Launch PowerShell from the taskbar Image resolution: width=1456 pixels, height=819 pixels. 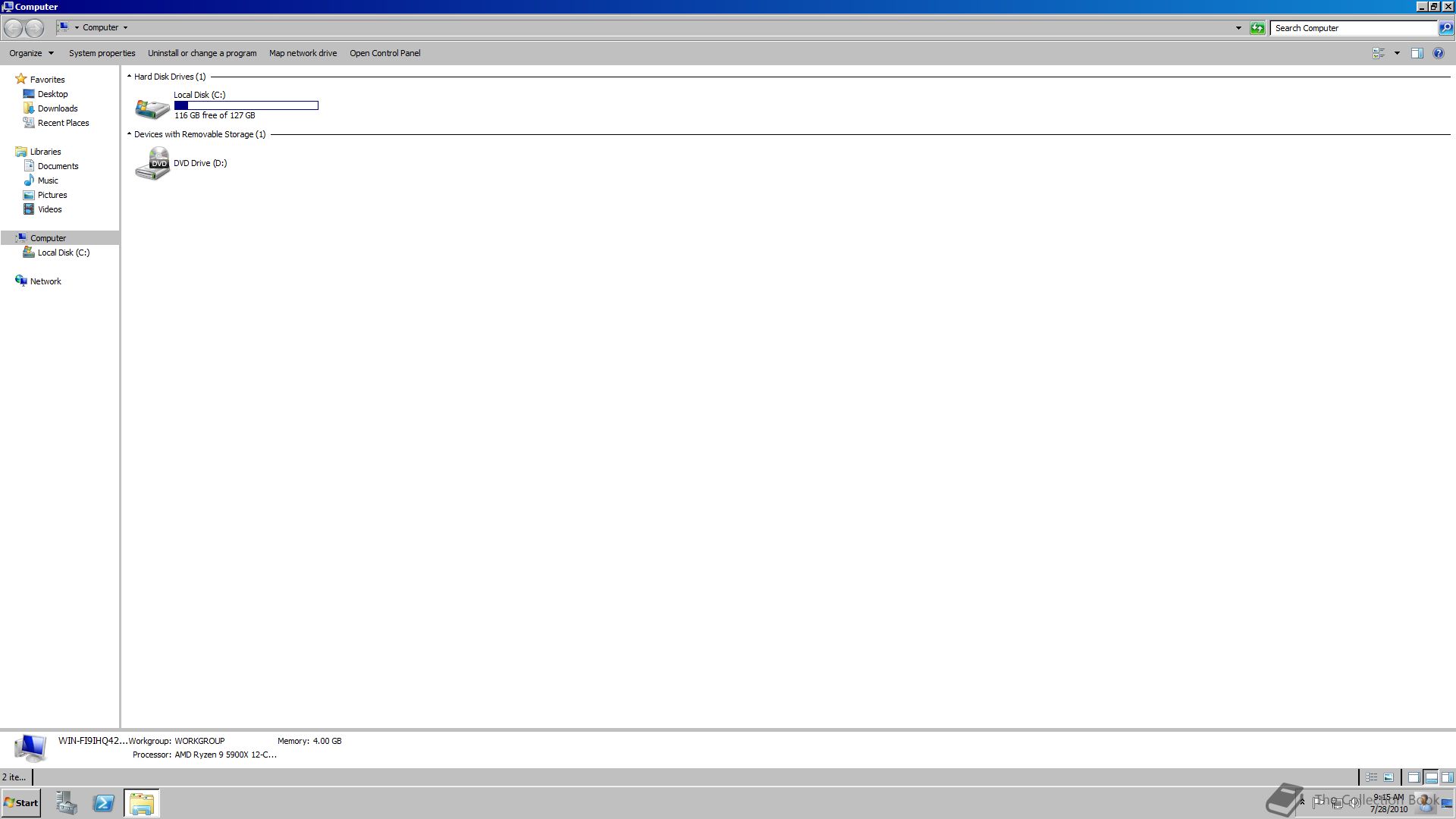[x=103, y=803]
